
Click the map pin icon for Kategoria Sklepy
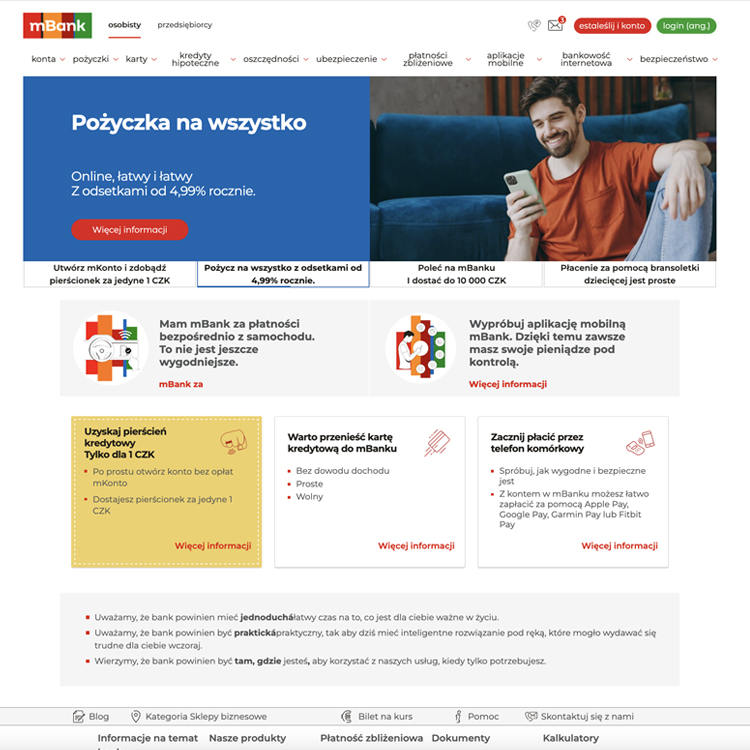click(x=136, y=716)
